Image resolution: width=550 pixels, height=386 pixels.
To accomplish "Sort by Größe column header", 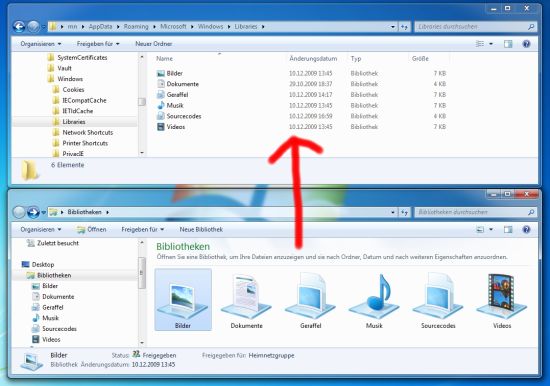I will click(x=420, y=59).
